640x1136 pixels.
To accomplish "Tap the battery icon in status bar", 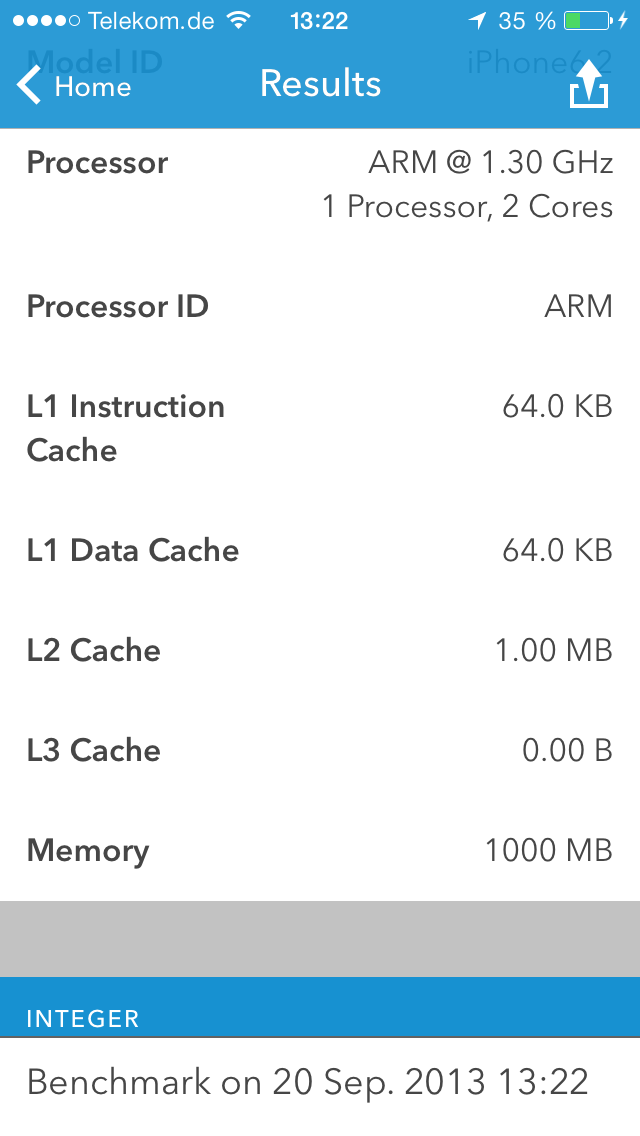I will [587, 20].
